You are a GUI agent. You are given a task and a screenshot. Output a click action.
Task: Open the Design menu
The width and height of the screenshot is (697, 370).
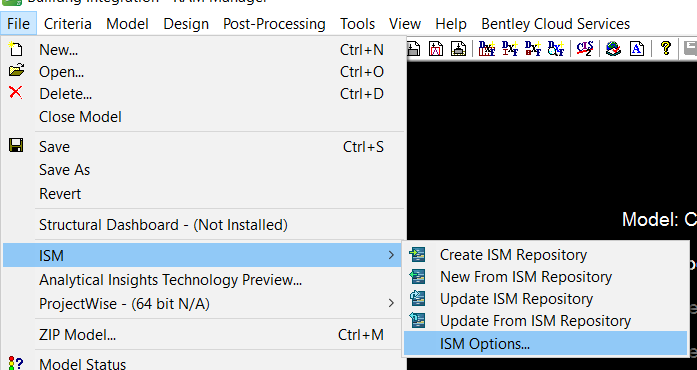186,24
